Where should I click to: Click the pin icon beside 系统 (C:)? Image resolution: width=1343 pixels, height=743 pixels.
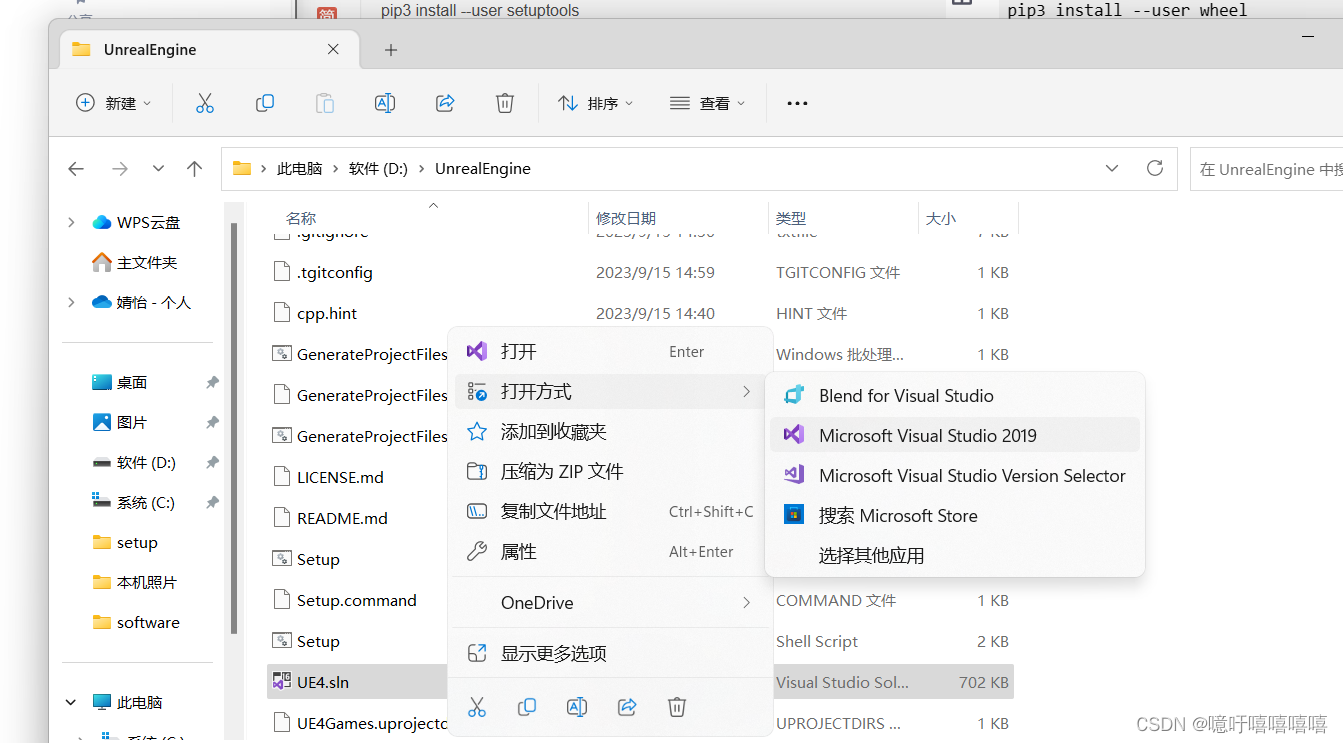pyautogui.click(x=212, y=503)
